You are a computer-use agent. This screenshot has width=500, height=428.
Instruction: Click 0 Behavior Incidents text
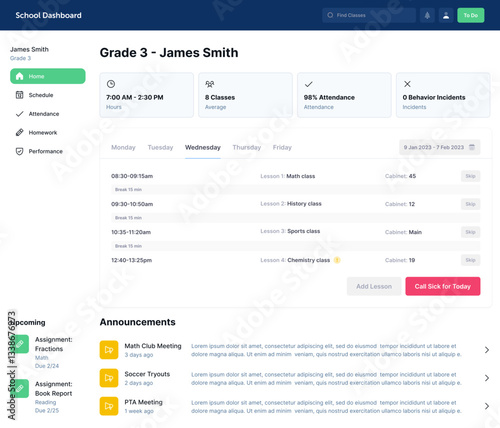(x=434, y=97)
